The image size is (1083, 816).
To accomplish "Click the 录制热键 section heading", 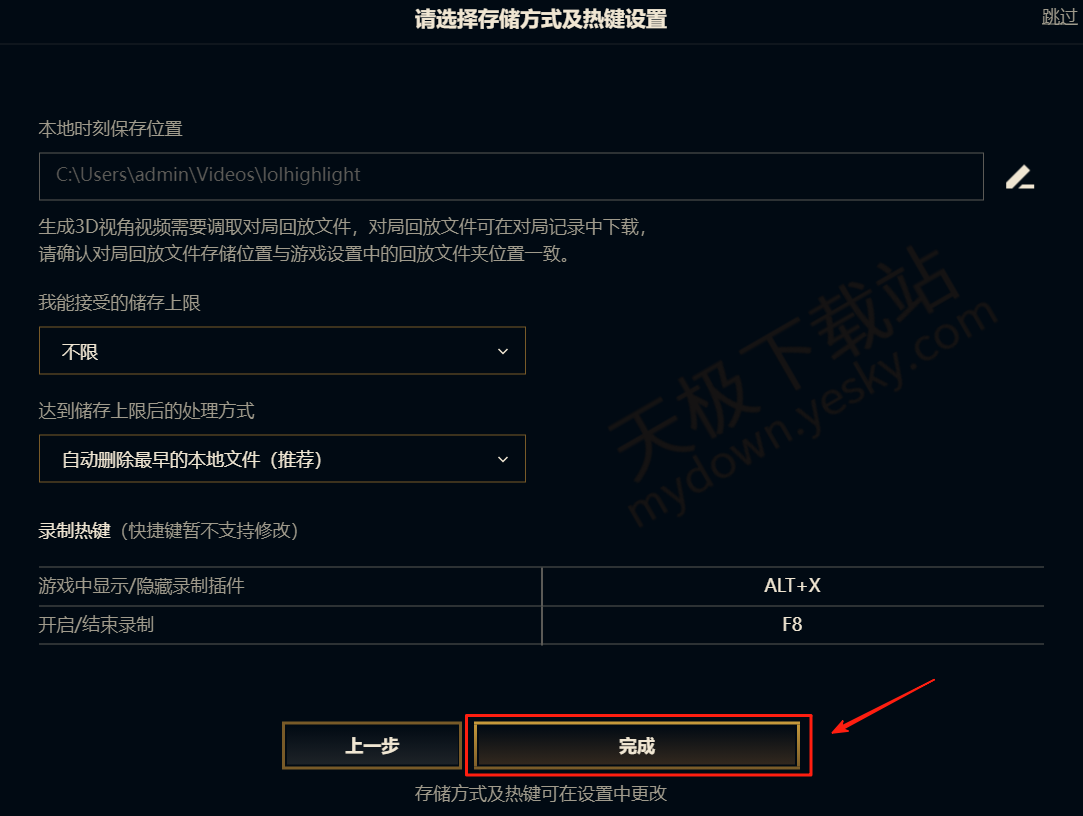I will pos(75,531).
